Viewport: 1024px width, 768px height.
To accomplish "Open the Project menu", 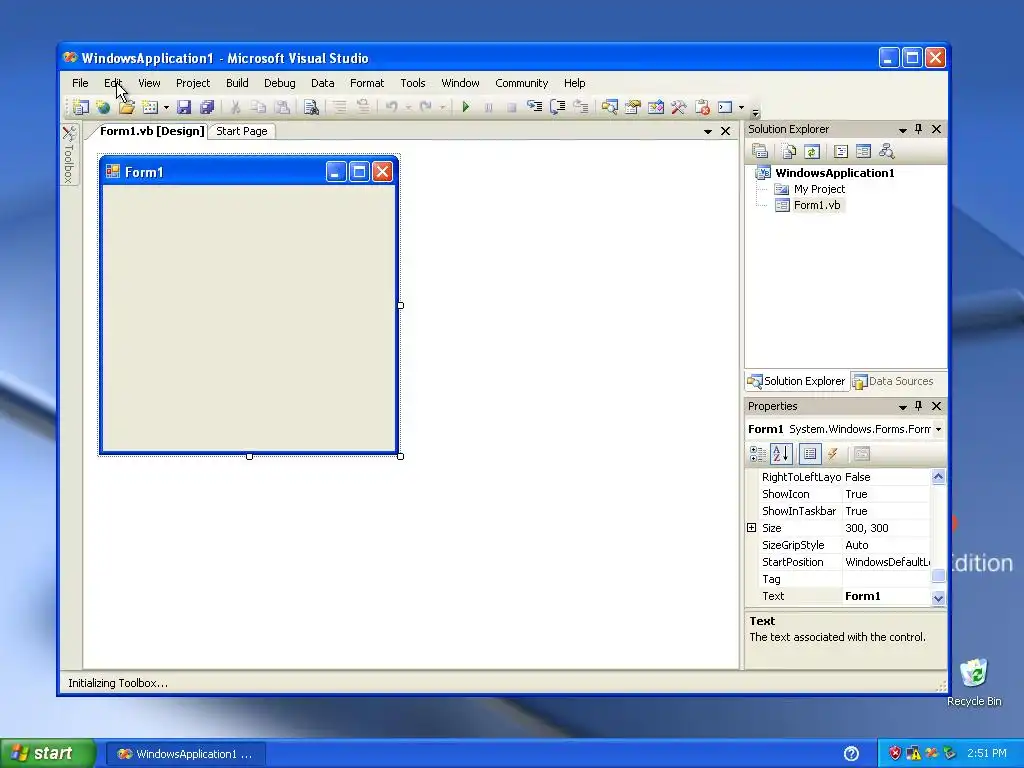I will tap(193, 83).
